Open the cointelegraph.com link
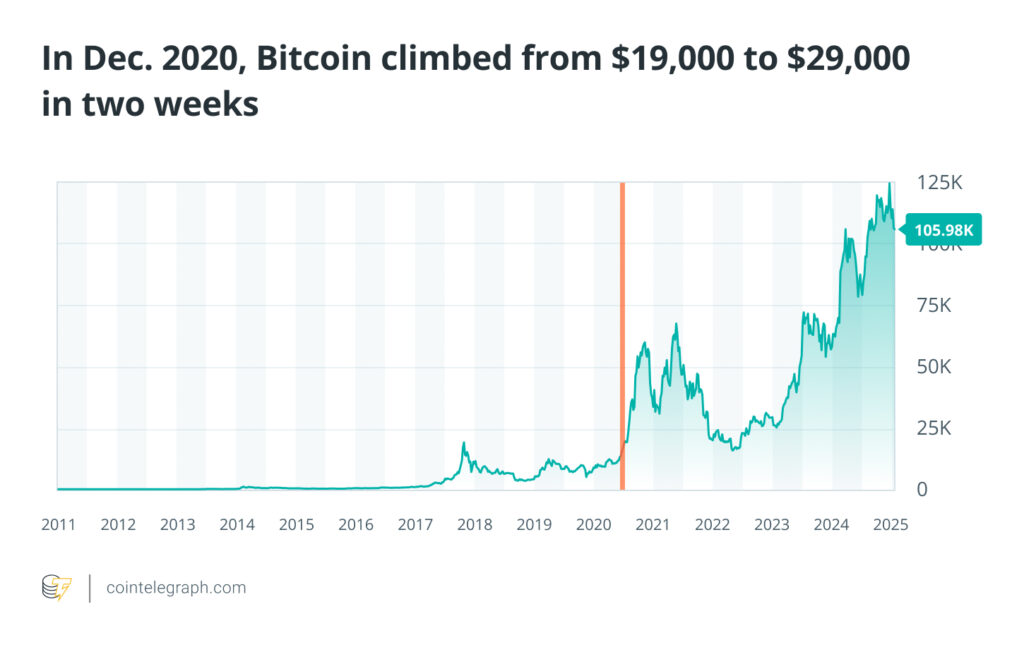 [176, 588]
